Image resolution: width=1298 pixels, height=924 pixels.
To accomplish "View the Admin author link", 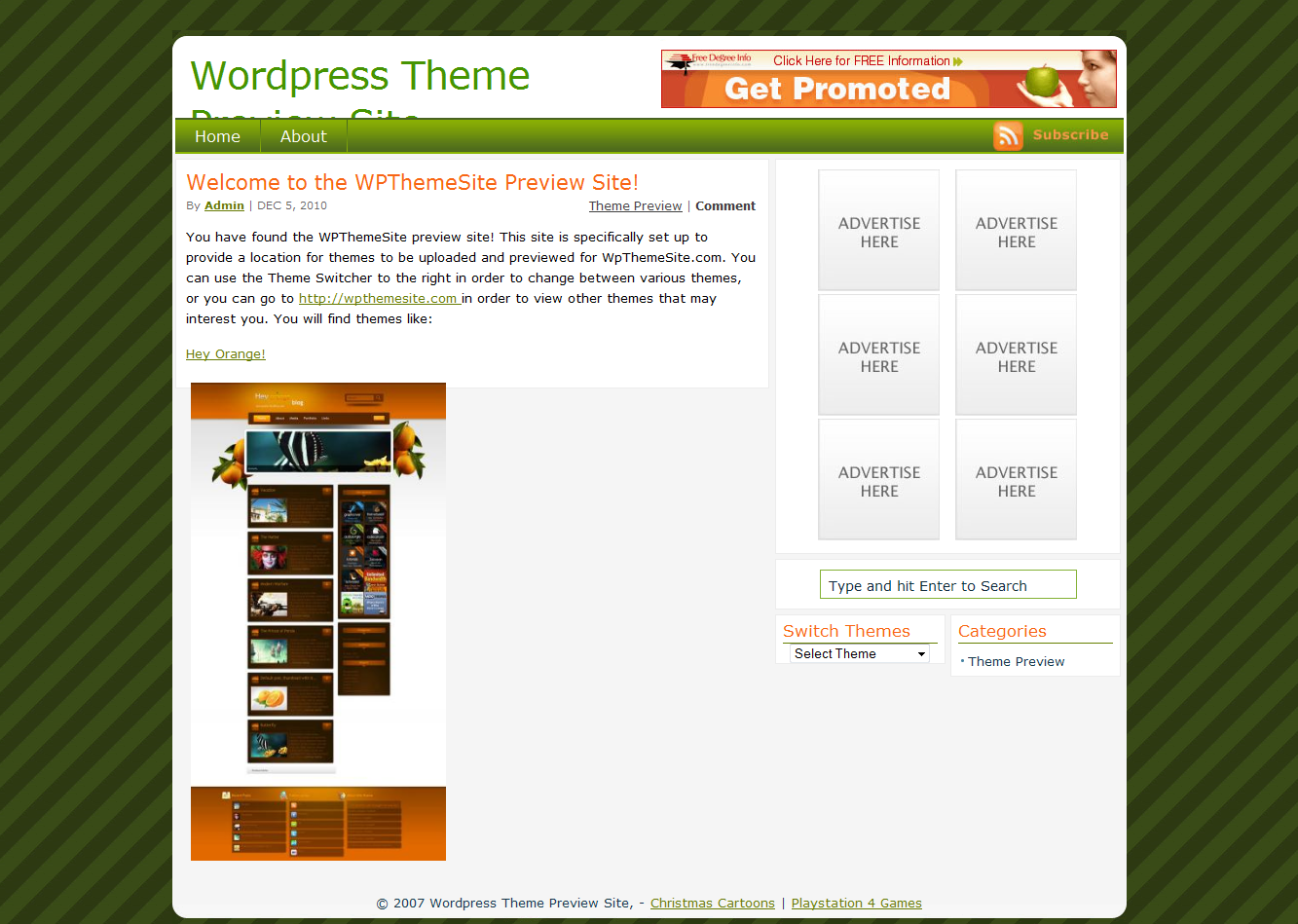I will pyautogui.click(x=224, y=205).
